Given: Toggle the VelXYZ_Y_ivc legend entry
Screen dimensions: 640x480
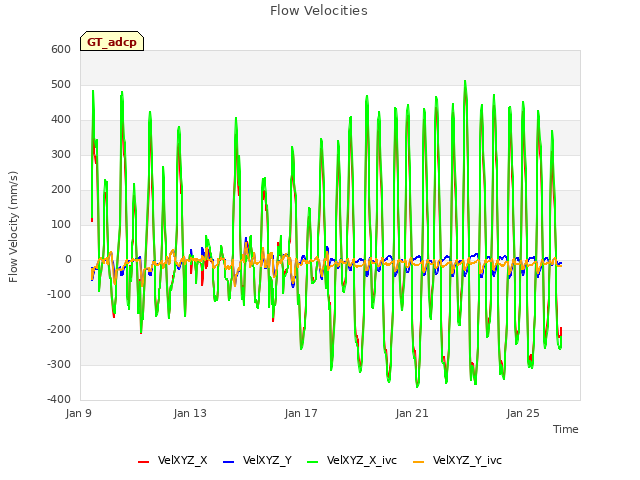Looking at the screenshot, I should pos(458,460).
